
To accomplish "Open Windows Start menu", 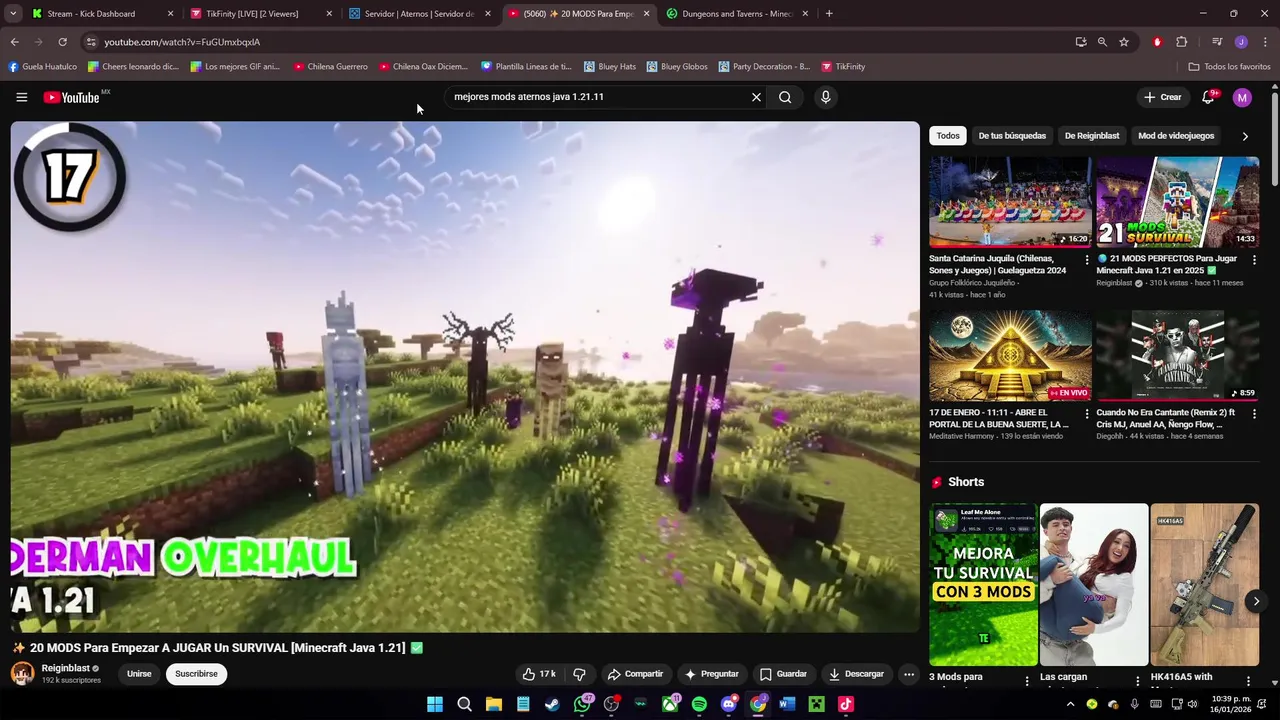I will pyautogui.click(x=435, y=704).
